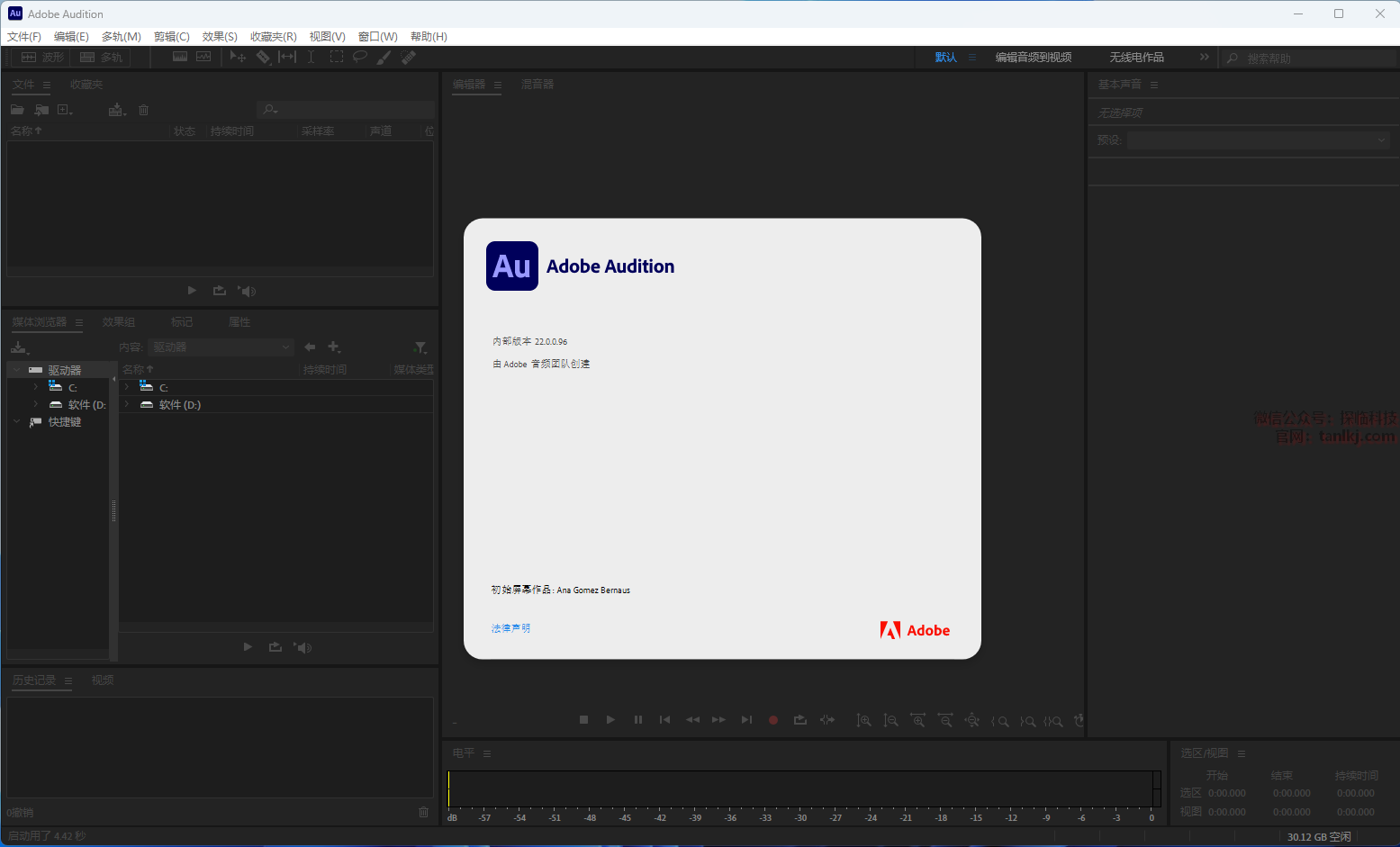Choose the Lasso selection tool

click(x=360, y=57)
